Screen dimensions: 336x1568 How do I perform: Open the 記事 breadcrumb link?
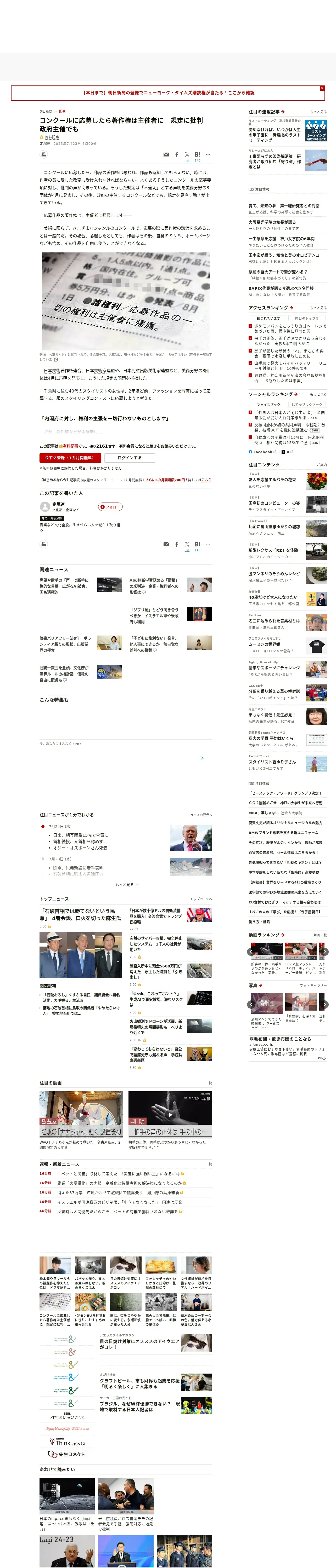[62, 111]
